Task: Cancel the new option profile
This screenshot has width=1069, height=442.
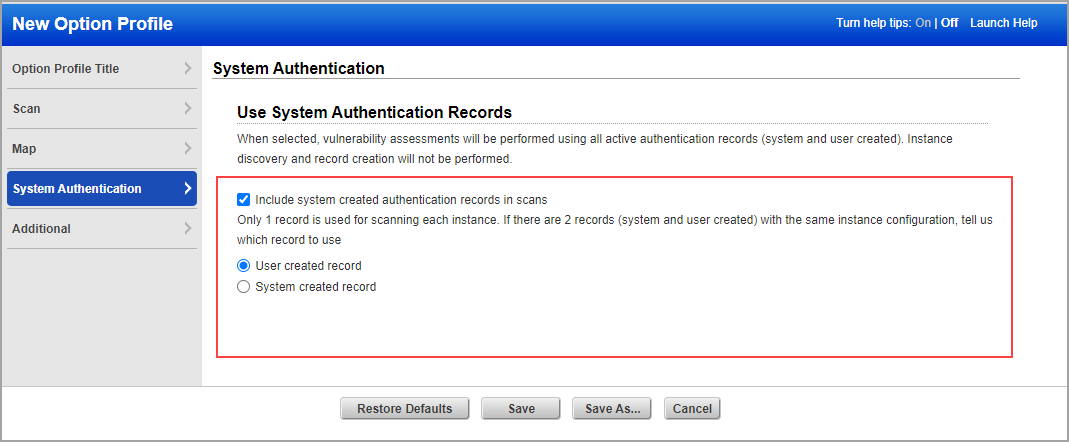Action: click(x=692, y=409)
